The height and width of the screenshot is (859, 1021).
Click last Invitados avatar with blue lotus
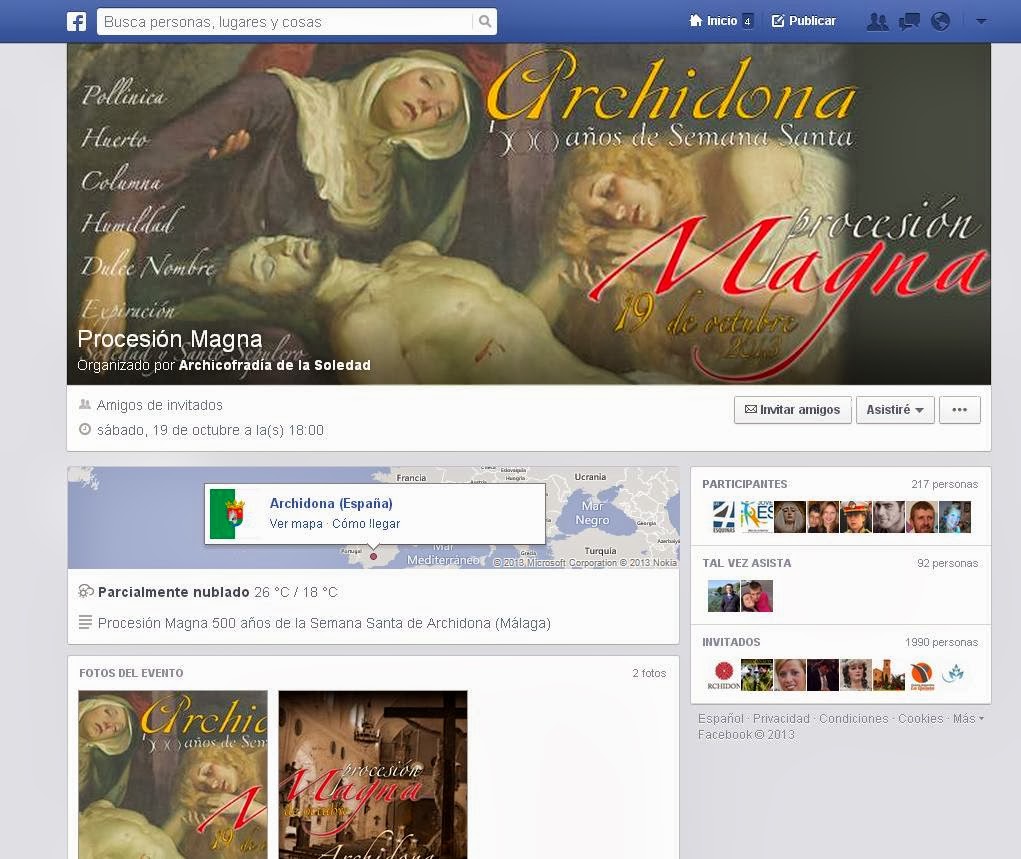click(955, 675)
